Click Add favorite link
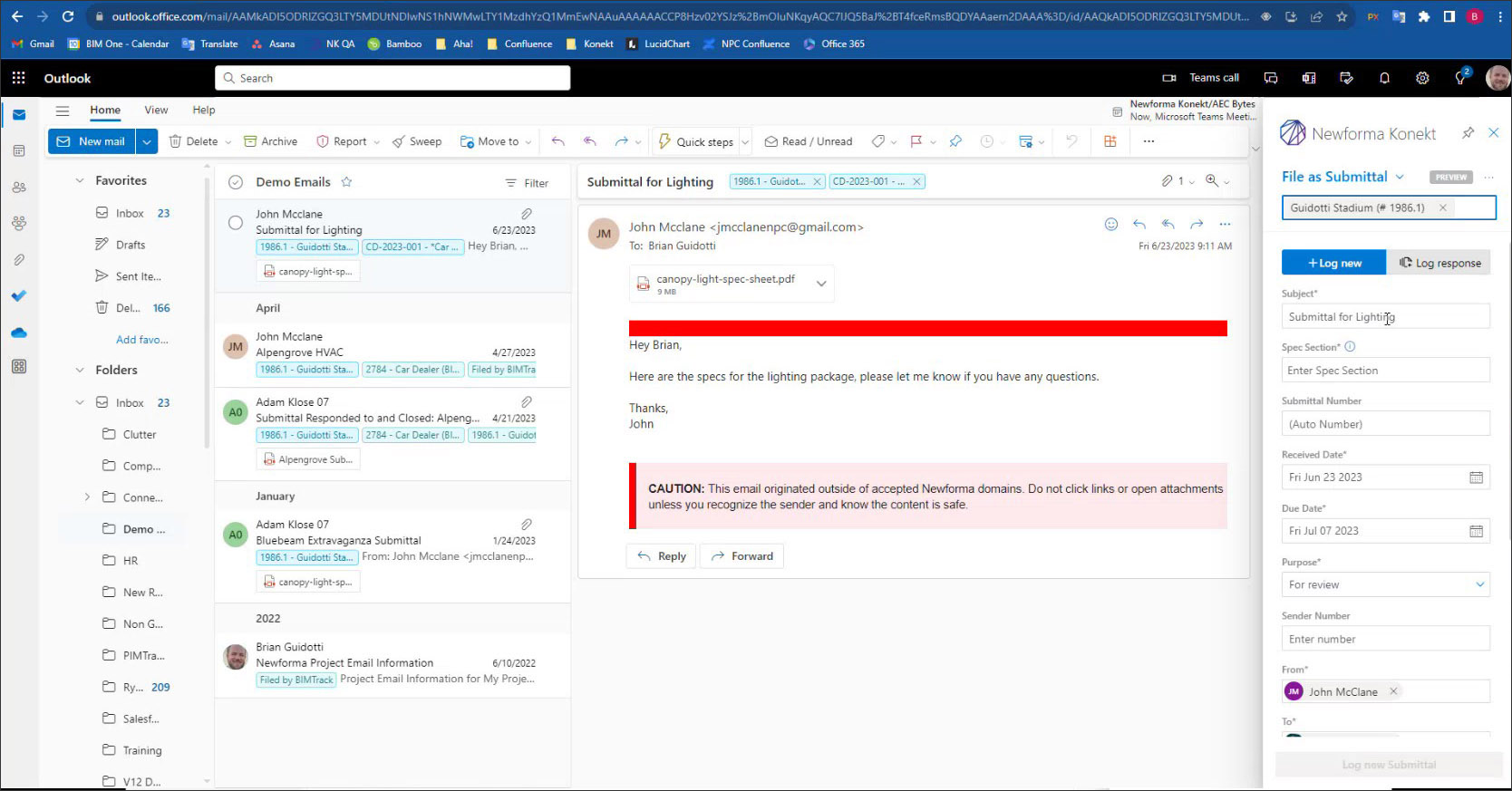The width and height of the screenshot is (1512, 791). [142, 340]
